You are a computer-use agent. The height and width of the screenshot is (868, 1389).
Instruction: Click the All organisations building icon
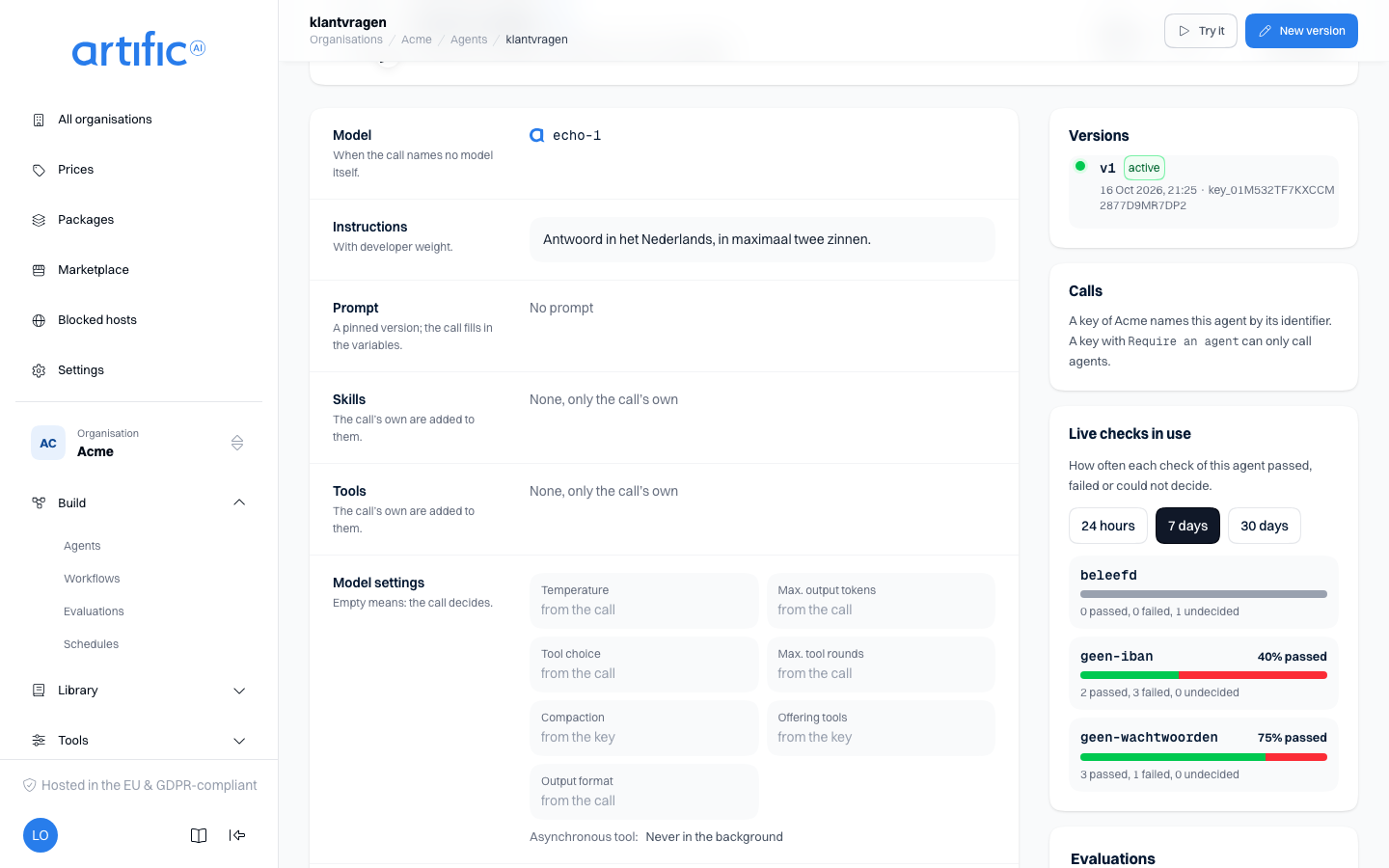click(39, 120)
